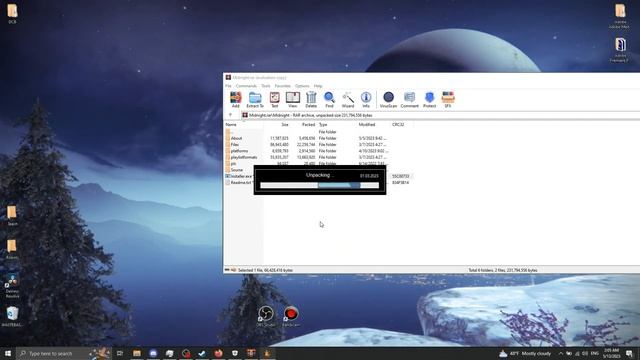Open the Windows Start menu

tap(8, 353)
